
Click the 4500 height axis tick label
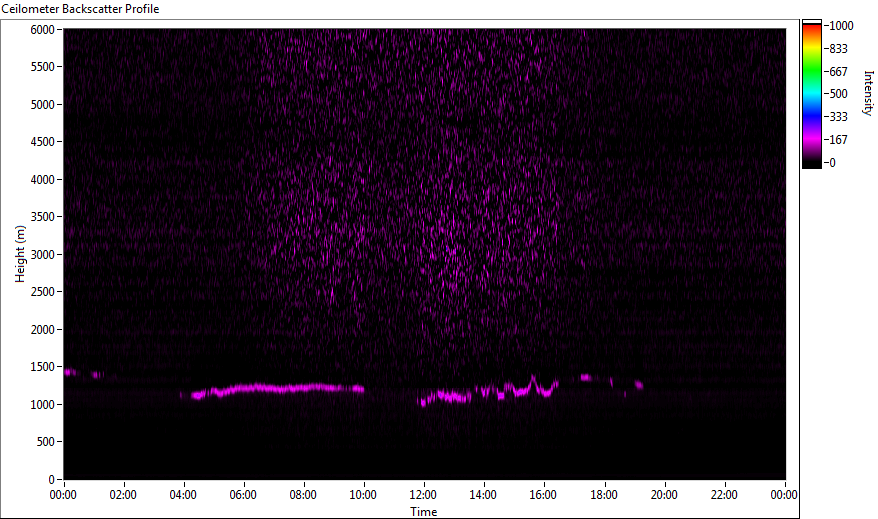pos(43,142)
